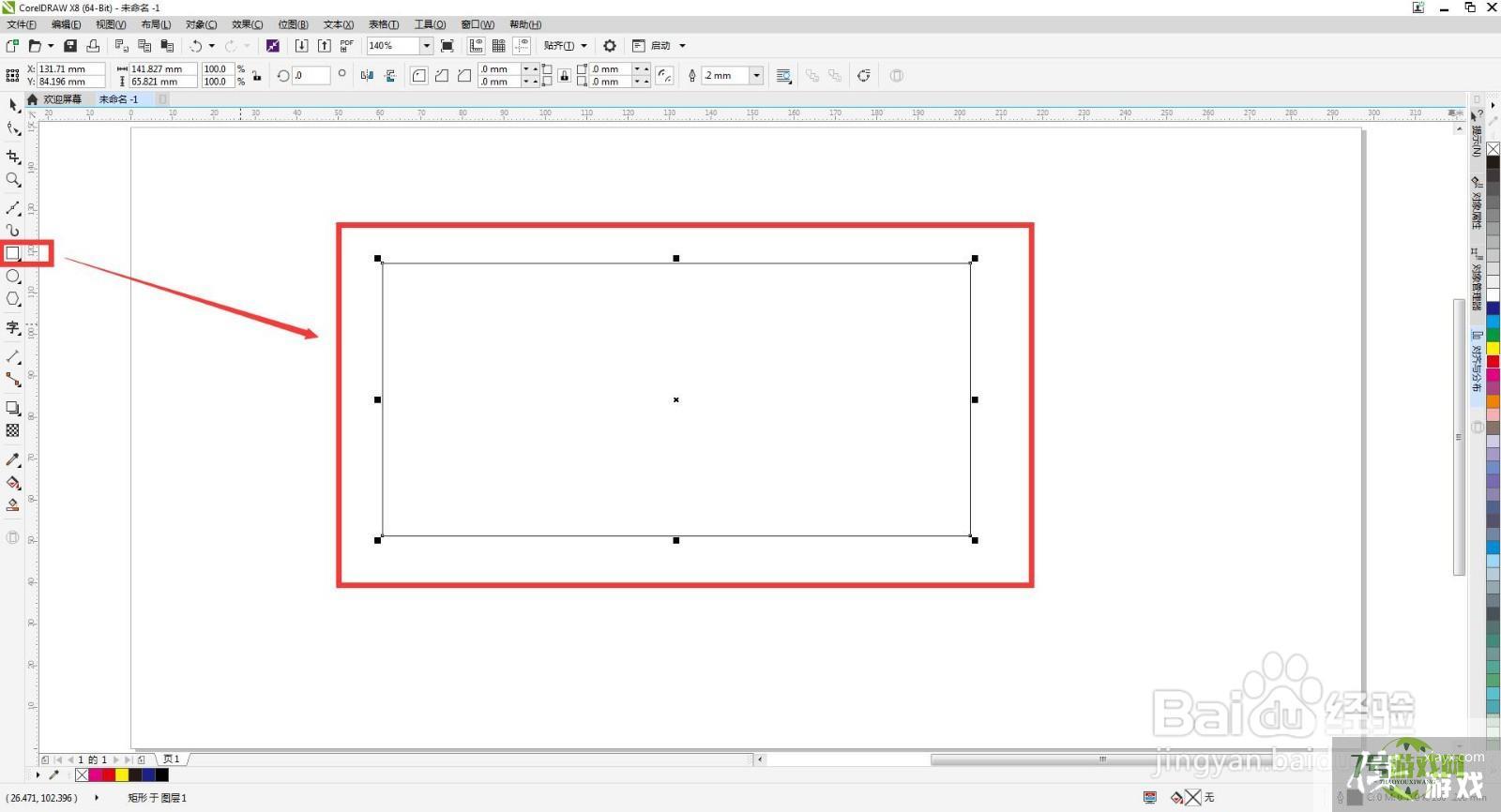This screenshot has width=1501, height=812.
Task: Expand the Undo history dropdown arrow
Action: (x=211, y=45)
